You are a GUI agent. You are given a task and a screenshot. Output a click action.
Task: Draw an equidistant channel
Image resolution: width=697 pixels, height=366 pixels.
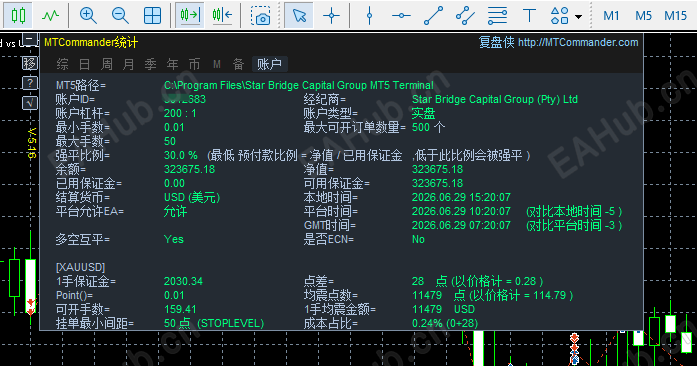[465, 16]
